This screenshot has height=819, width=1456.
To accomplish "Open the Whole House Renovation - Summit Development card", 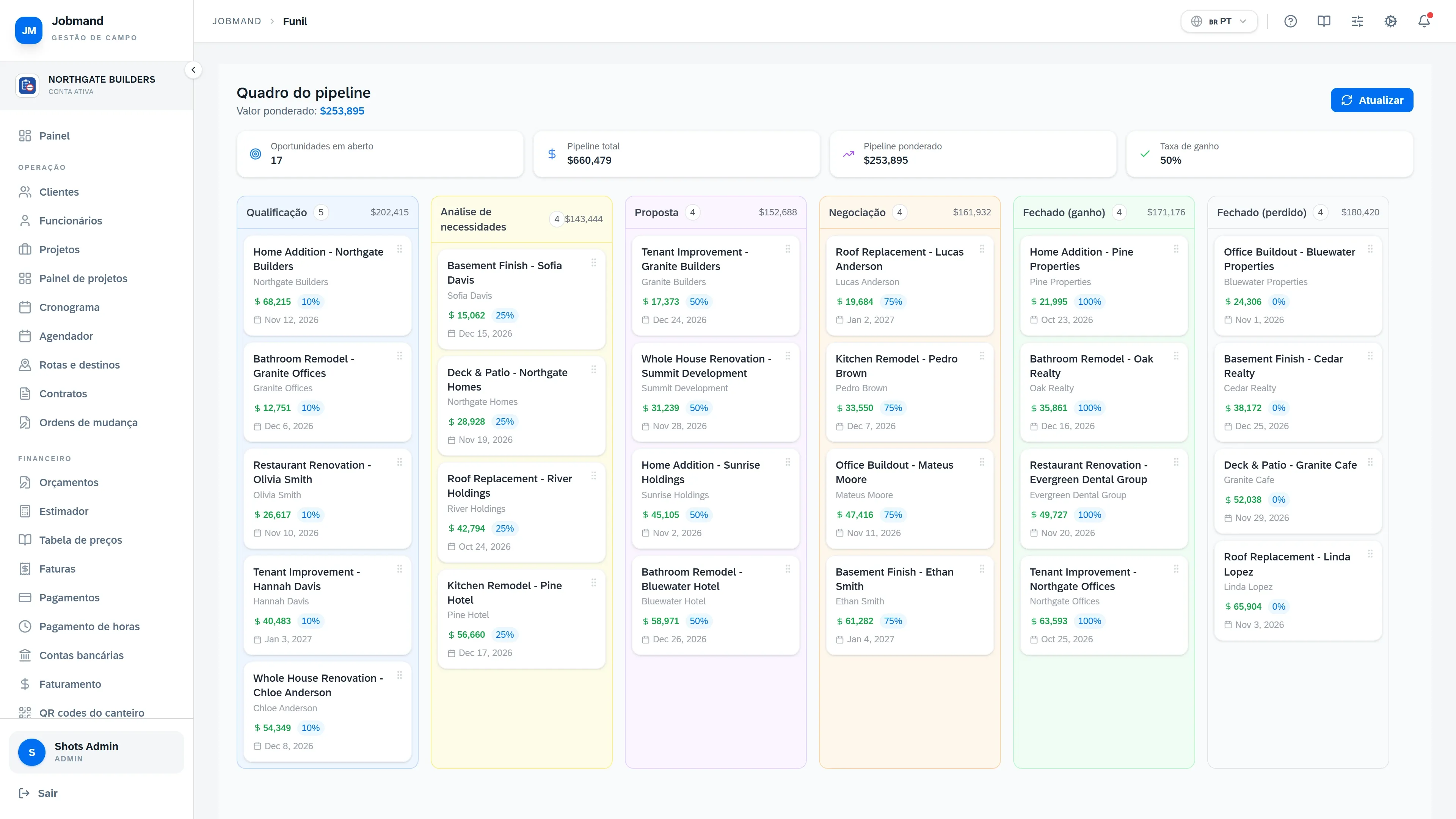I will pyautogui.click(x=715, y=392).
